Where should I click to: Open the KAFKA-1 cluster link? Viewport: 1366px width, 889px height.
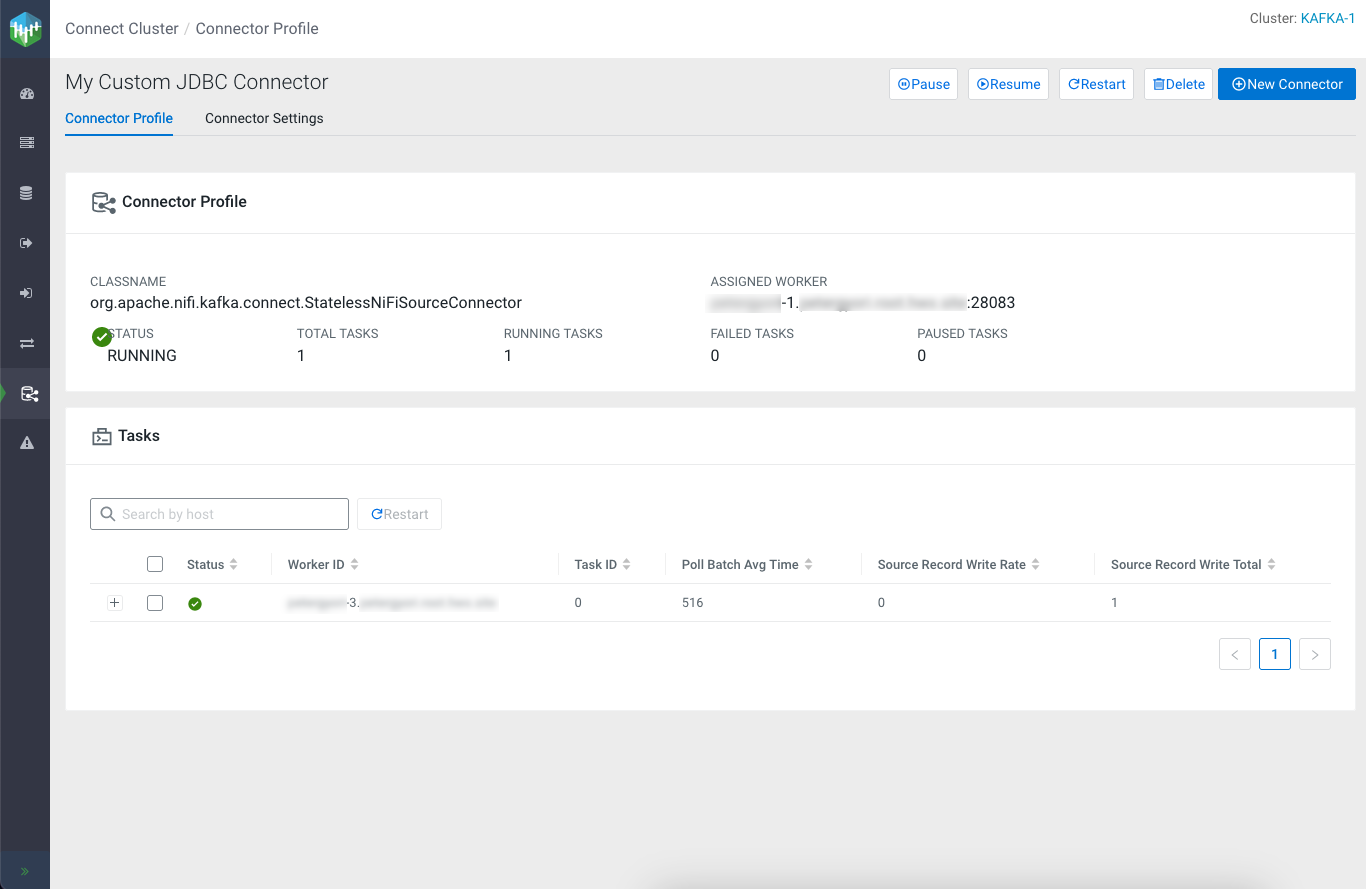tap(1328, 19)
